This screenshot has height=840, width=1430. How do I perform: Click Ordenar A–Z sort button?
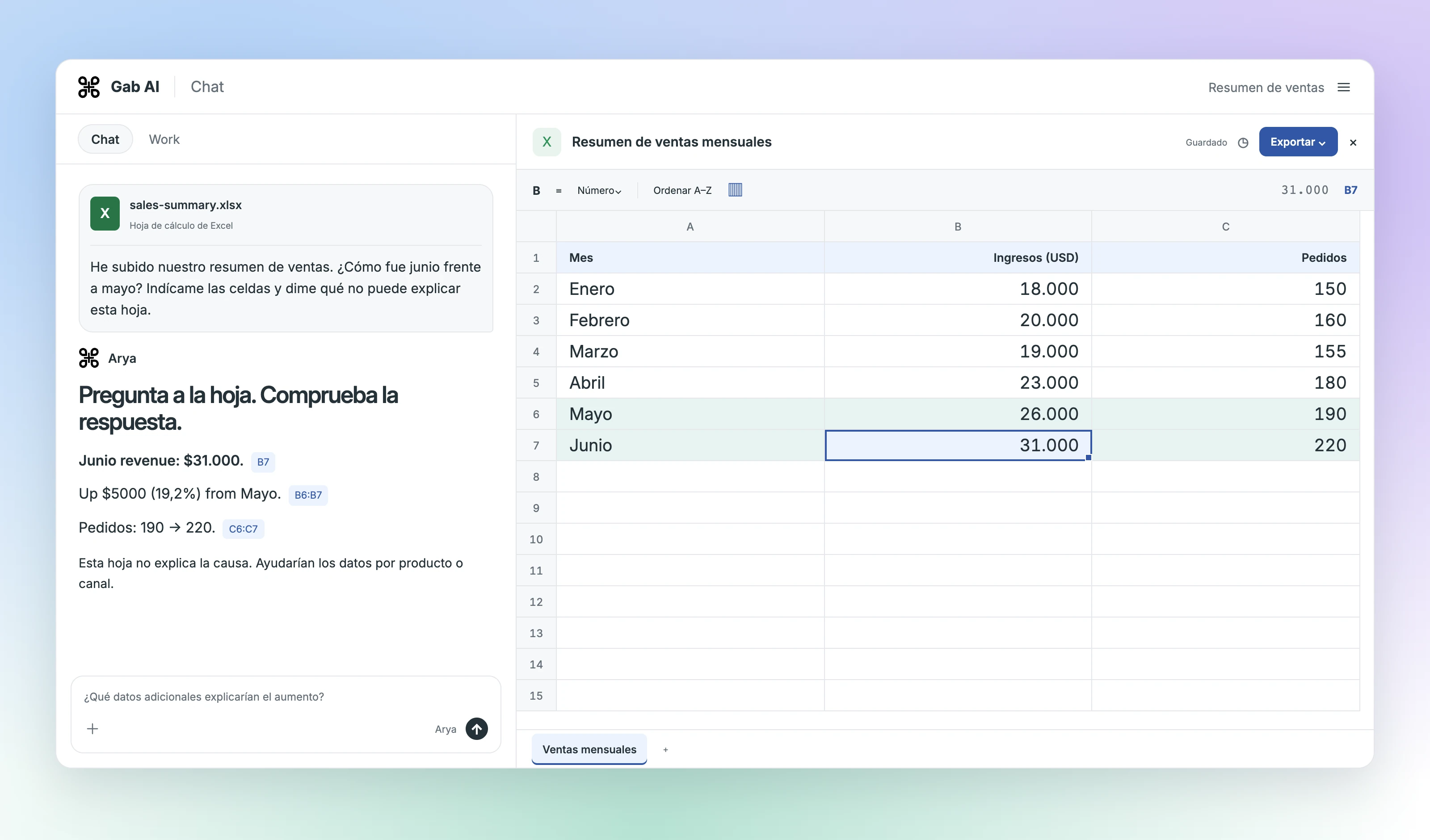pyautogui.click(x=682, y=191)
